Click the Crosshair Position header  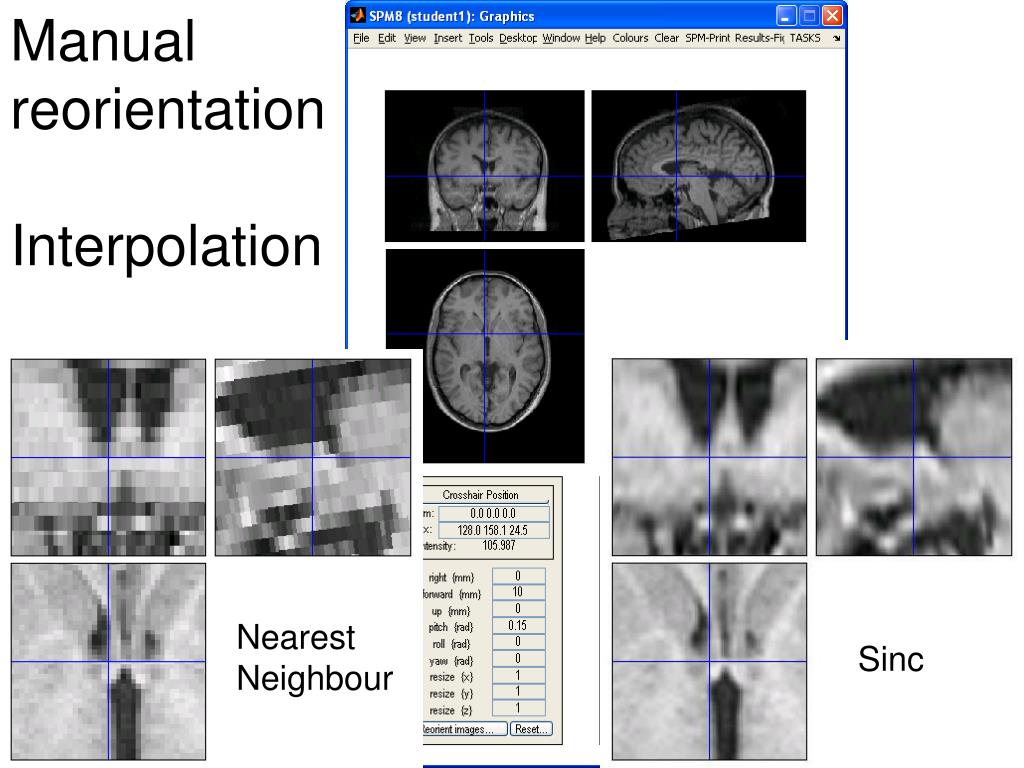(x=480, y=495)
